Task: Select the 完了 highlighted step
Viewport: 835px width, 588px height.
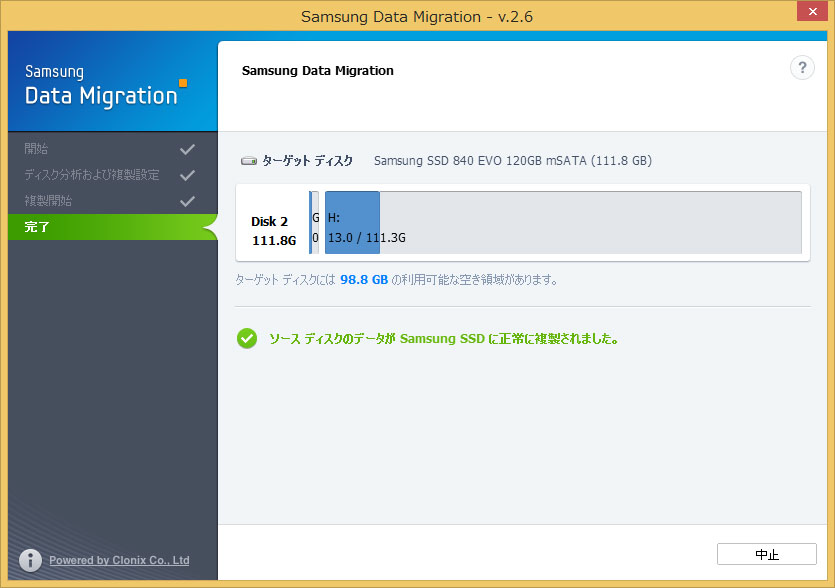Action: [x=112, y=227]
